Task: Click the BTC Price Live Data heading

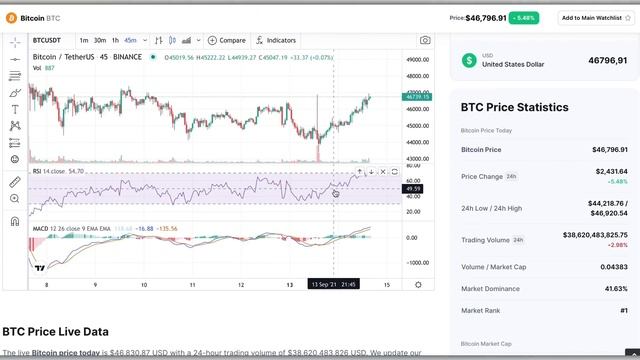Action: (x=56, y=331)
